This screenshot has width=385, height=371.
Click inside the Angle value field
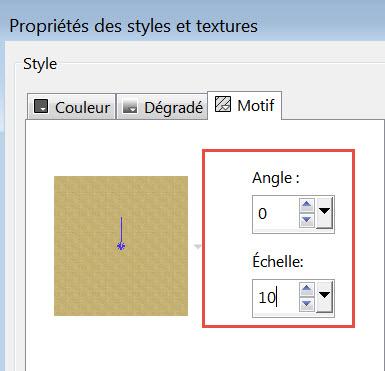[276, 213]
